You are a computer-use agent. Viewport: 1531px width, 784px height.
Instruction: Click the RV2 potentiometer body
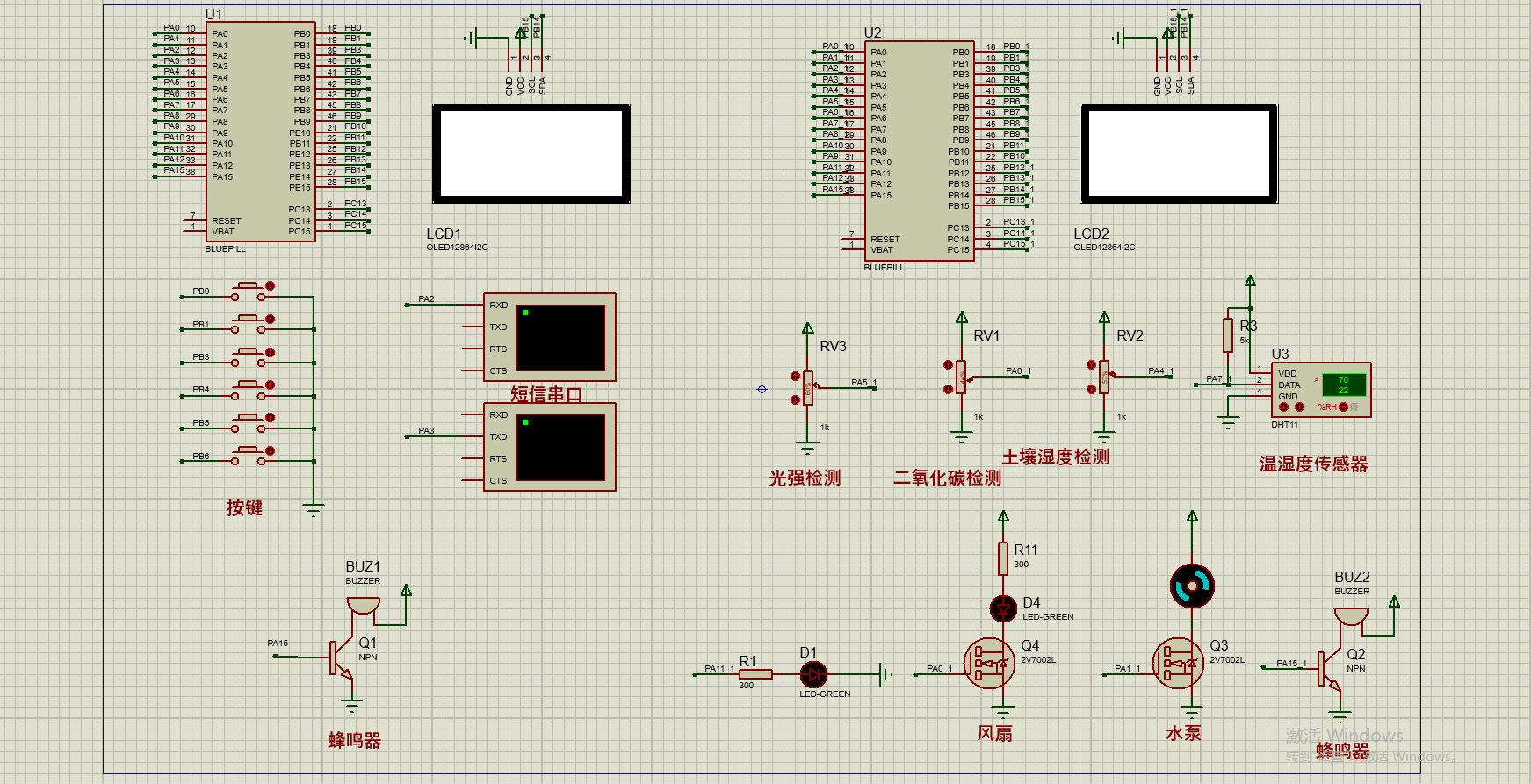click(1104, 378)
